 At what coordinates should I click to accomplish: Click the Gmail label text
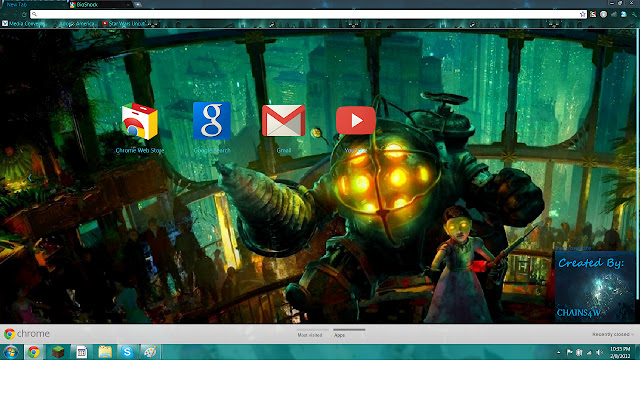coord(284,151)
